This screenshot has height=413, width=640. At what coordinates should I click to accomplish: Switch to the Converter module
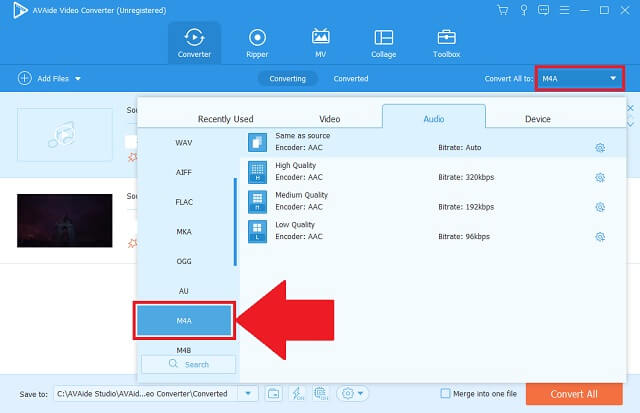(194, 43)
